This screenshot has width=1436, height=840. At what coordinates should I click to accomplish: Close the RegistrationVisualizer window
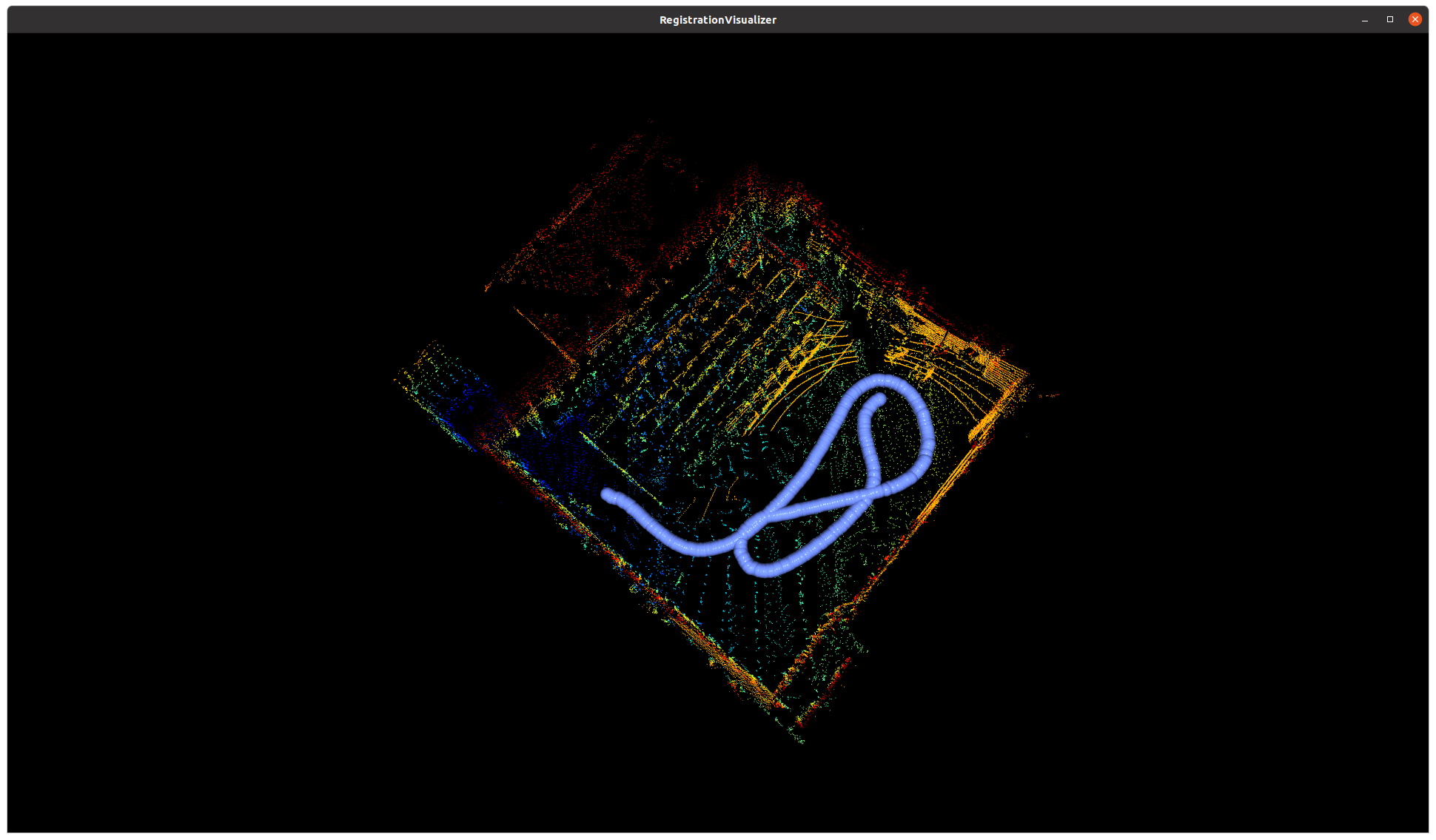point(1415,19)
